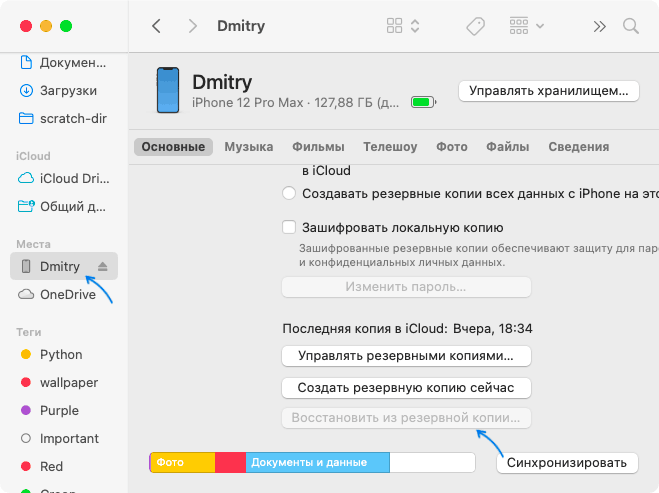This screenshot has height=493, width=659.
Task: Click red storage bar segment
Action: [x=230, y=462]
